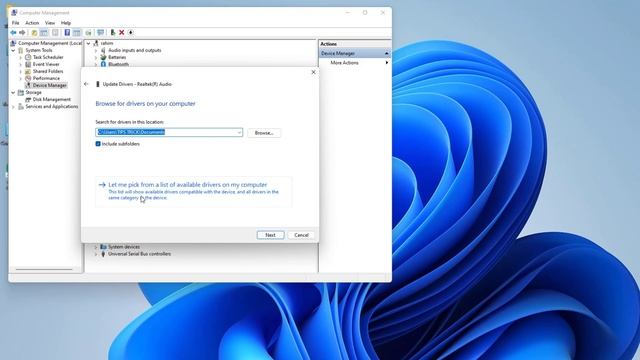The image size is (640, 360).
Task: Expand the Task Scheduler tree node
Action: tap(20, 58)
